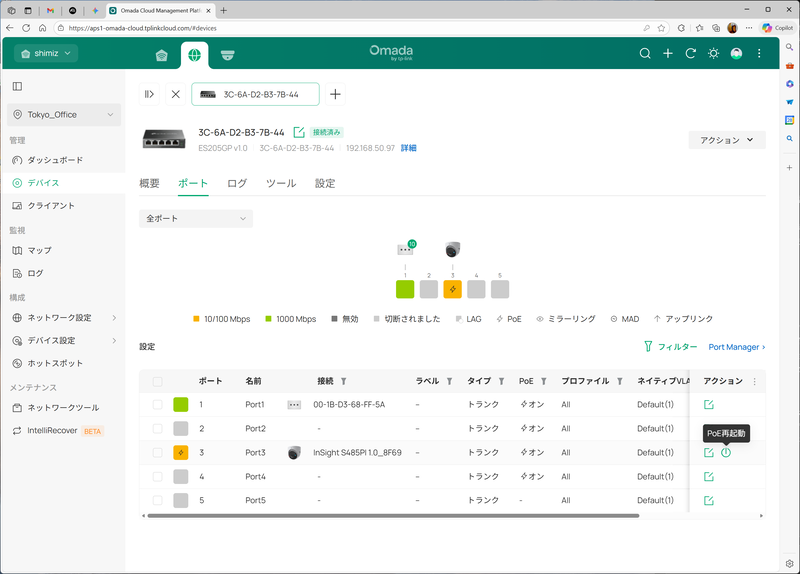Collapse the left sidebar panel icon
This screenshot has width=800, height=574.
click(x=17, y=86)
